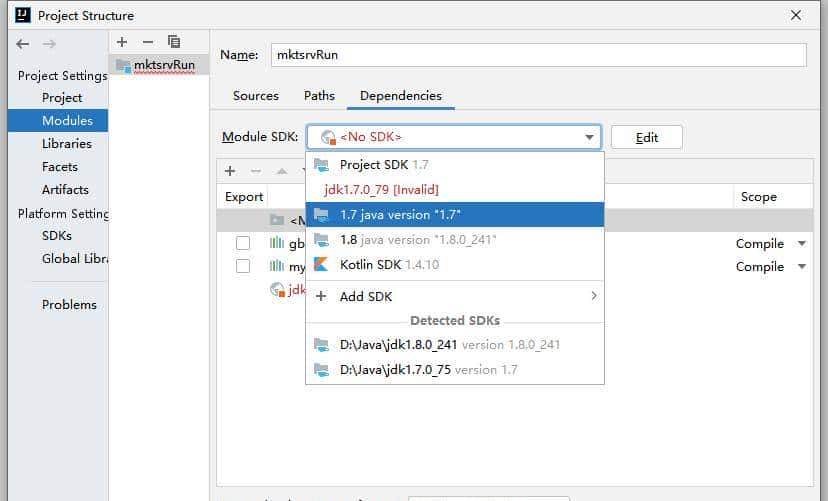828x501 pixels.
Task: Click the invalid jdk entry icon in dependencies list
Action: [x=277, y=289]
